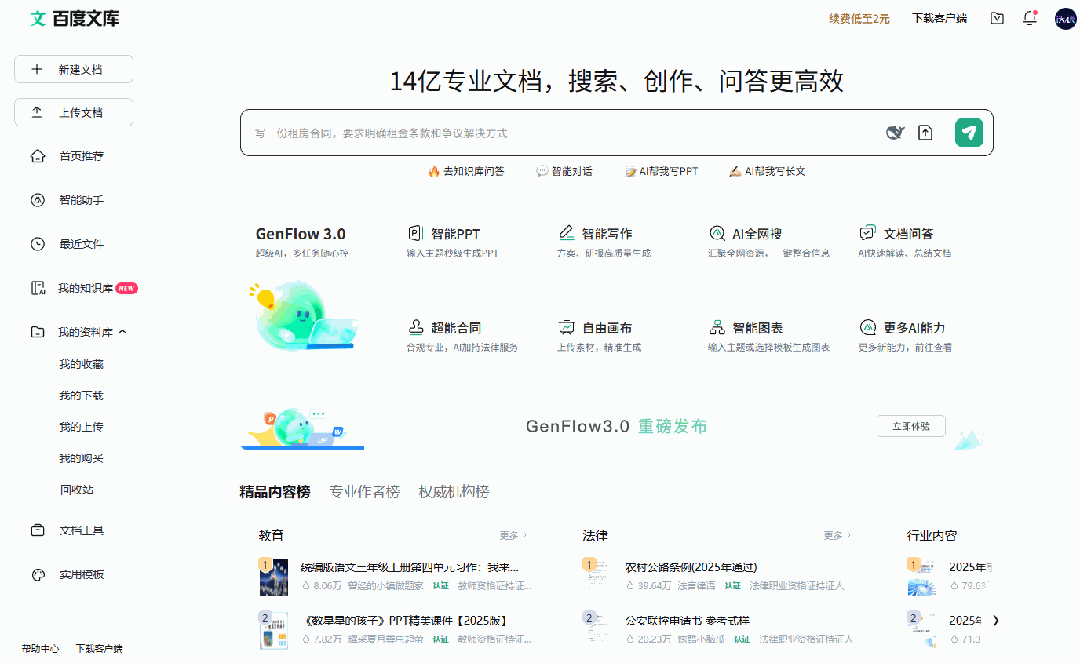Open 我的知识库 in the sidebar
The width and height of the screenshot is (1080, 663).
coord(84,288)
